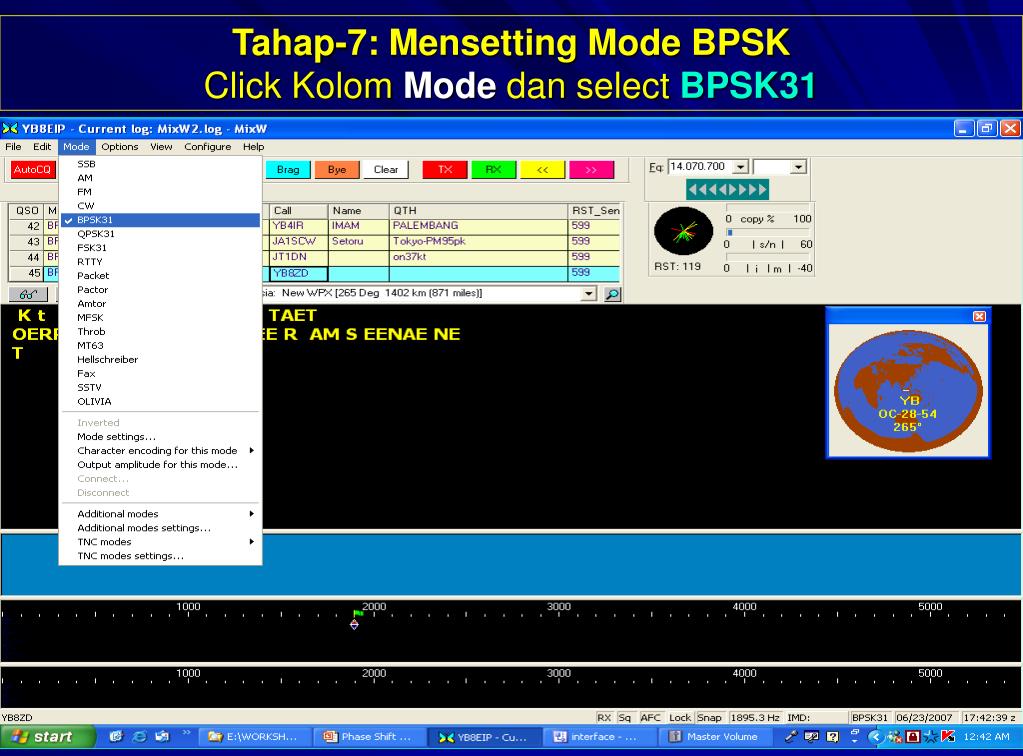Click the pink >> macro page button
The image size is (1023, 756).
592,170
